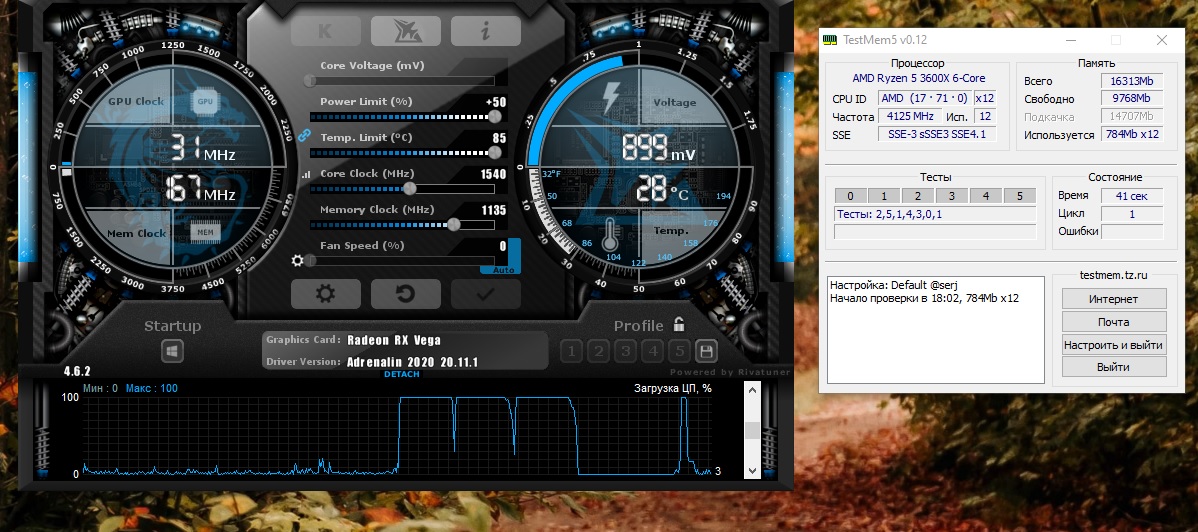This screenshot has width=1198, height=532.
Task: Click the fan settings gear beside Fan Speed
Action: [297, 261]
